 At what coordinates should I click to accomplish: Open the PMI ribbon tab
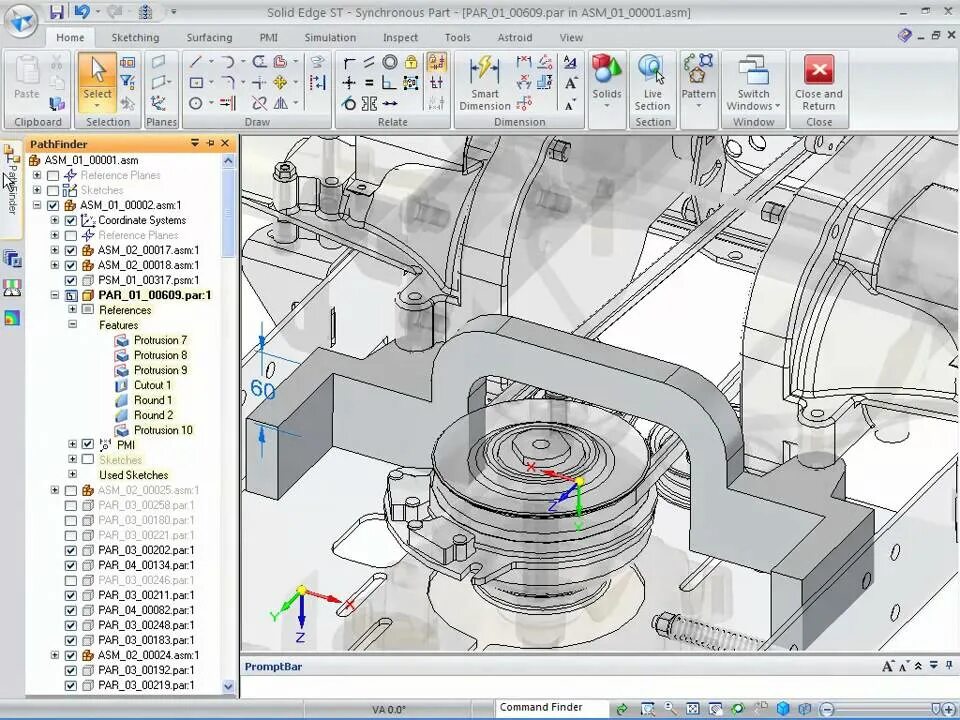(268, 37)
